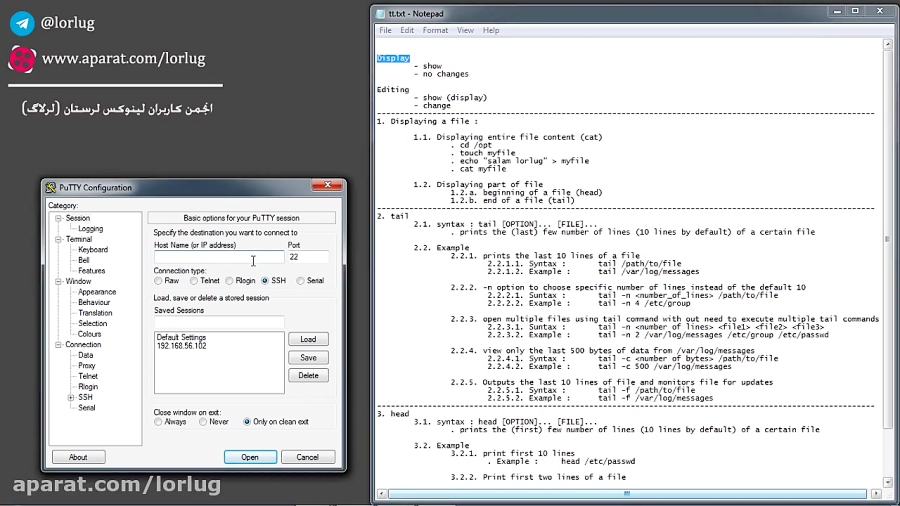Select Translation in the category tree
The height and width of the screenshot is (506, 900).
click(95, 313)
